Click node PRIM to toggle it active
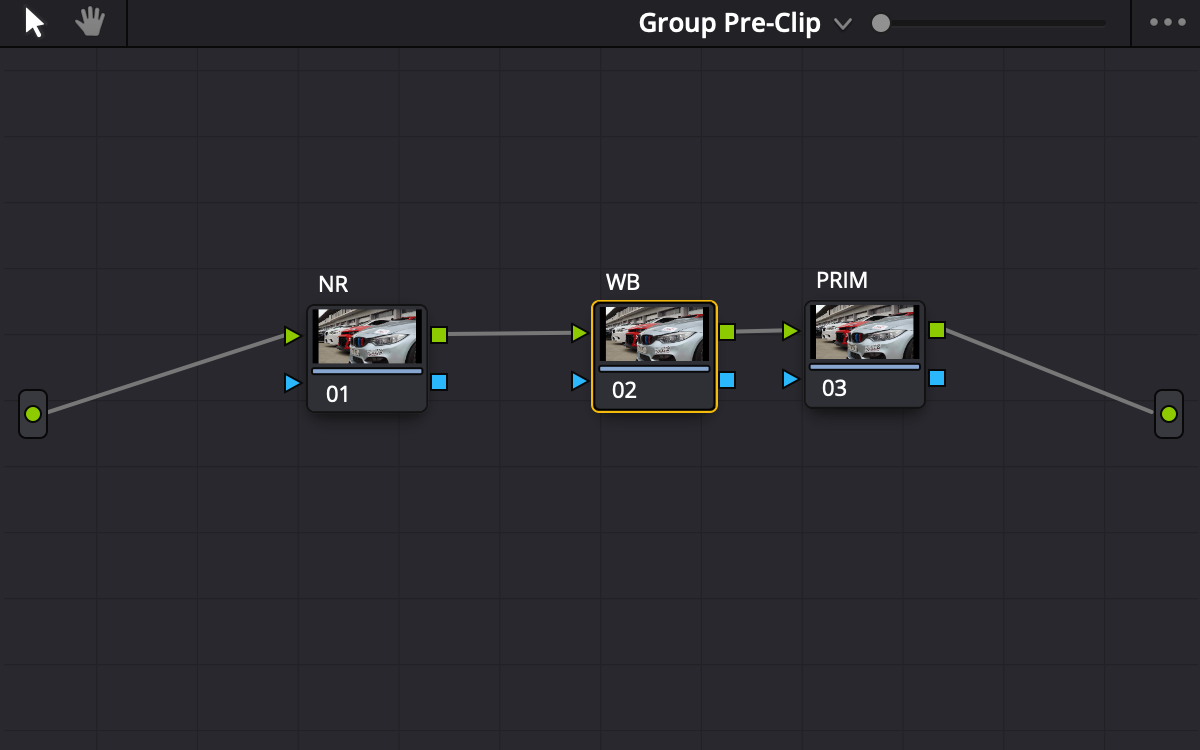1200x750 pixels. pos(864,353)
